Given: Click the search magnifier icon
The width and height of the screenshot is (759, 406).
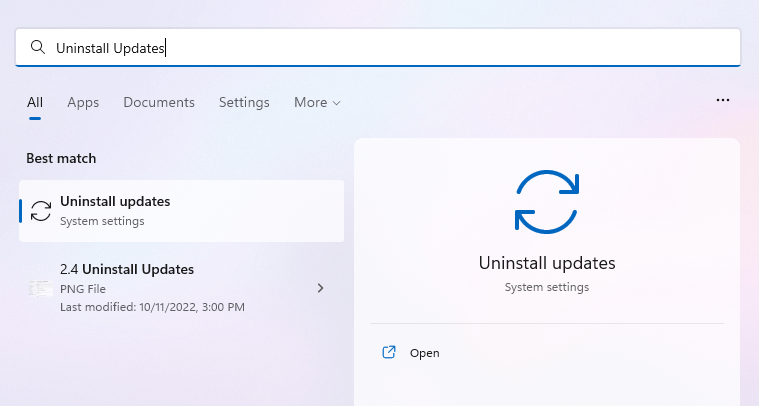Looking at the screenshot, I should [38, 47].
